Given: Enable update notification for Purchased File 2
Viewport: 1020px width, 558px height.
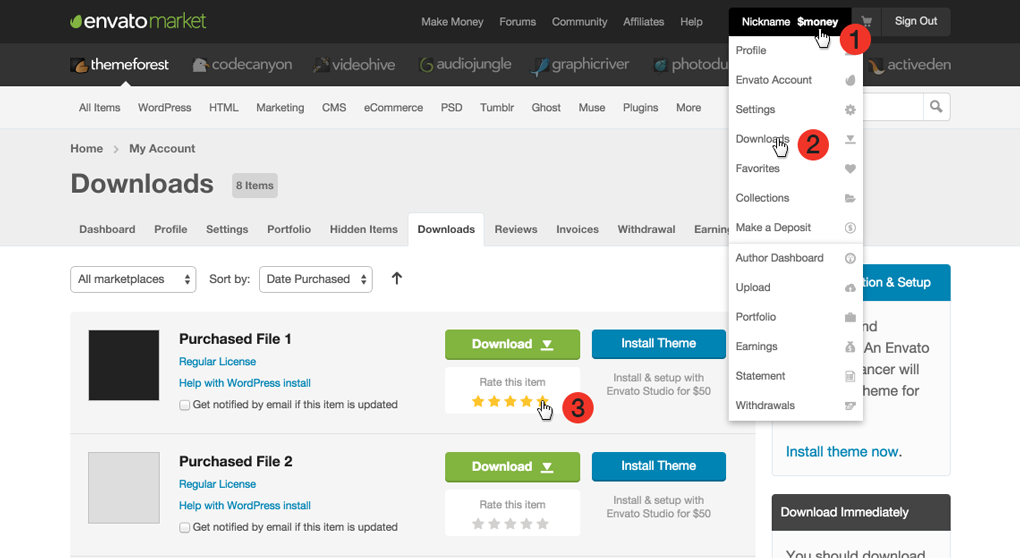Looking at the screenshot, I should (x=184, y=527).
